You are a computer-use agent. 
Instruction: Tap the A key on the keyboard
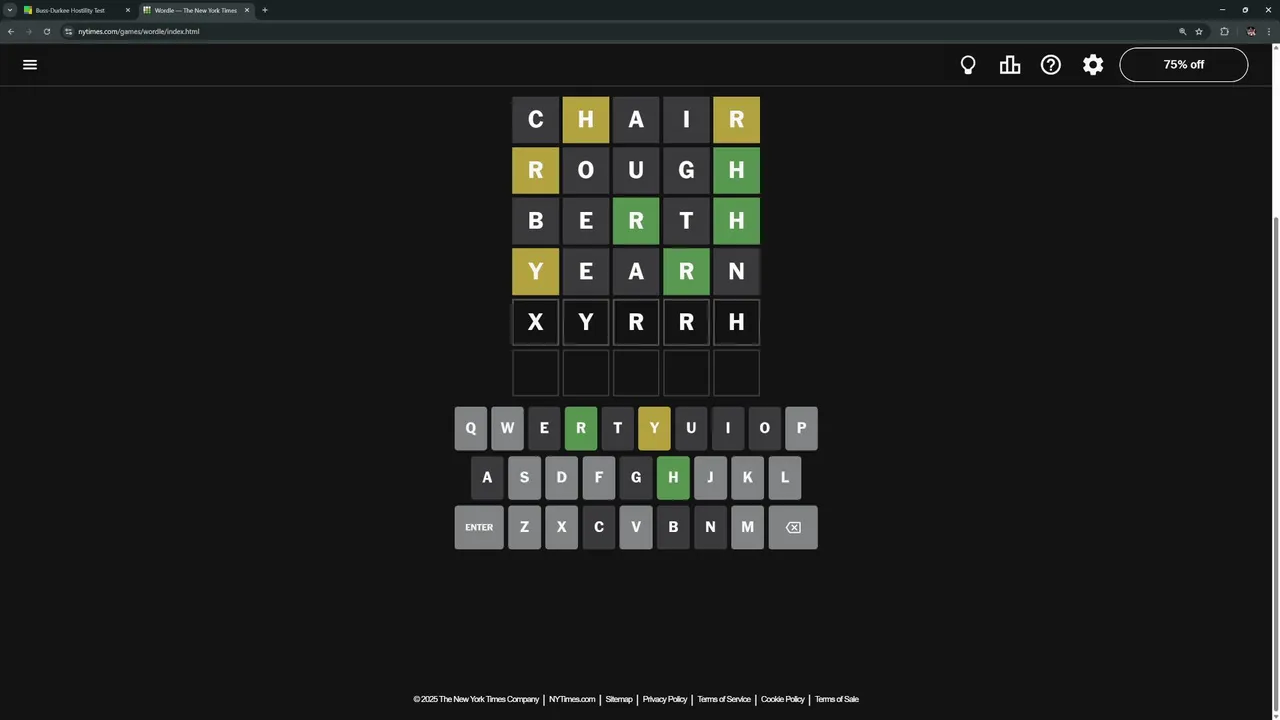[x=487, y=478]
